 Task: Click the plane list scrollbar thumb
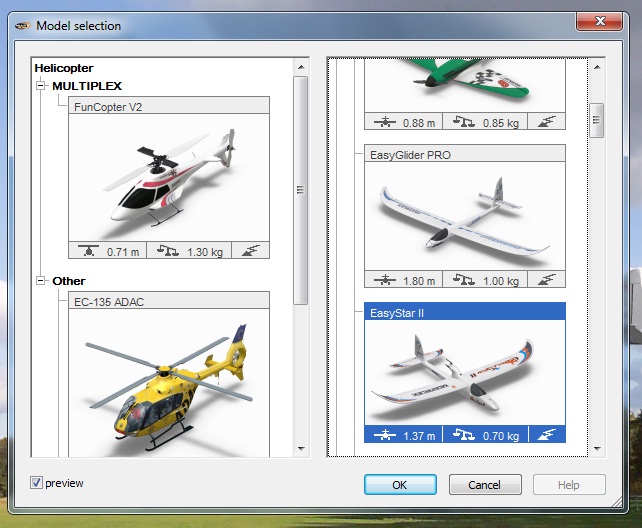point(597,120)
